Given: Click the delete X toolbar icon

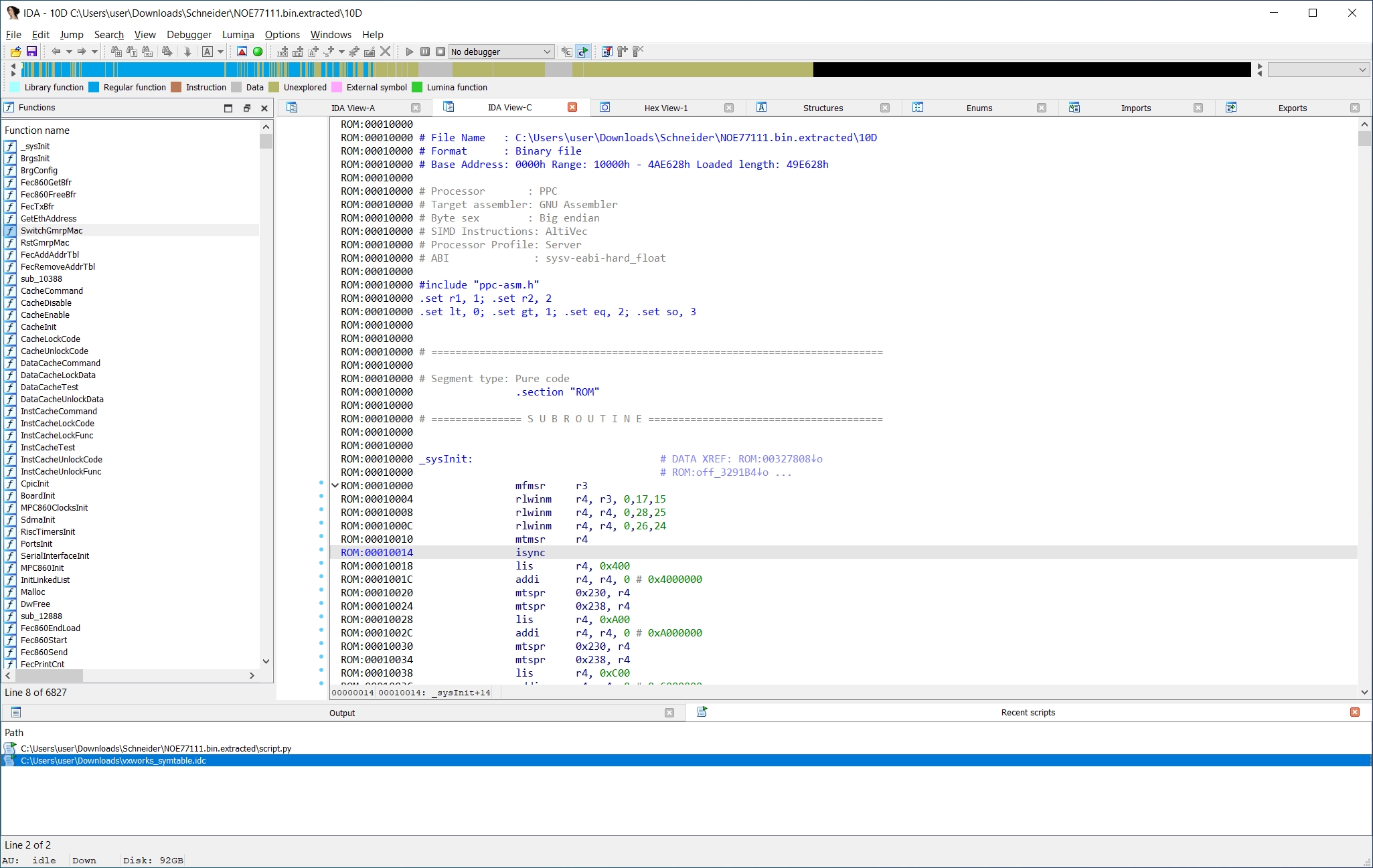Looking at the screenshot, I should tap(385, 52).
